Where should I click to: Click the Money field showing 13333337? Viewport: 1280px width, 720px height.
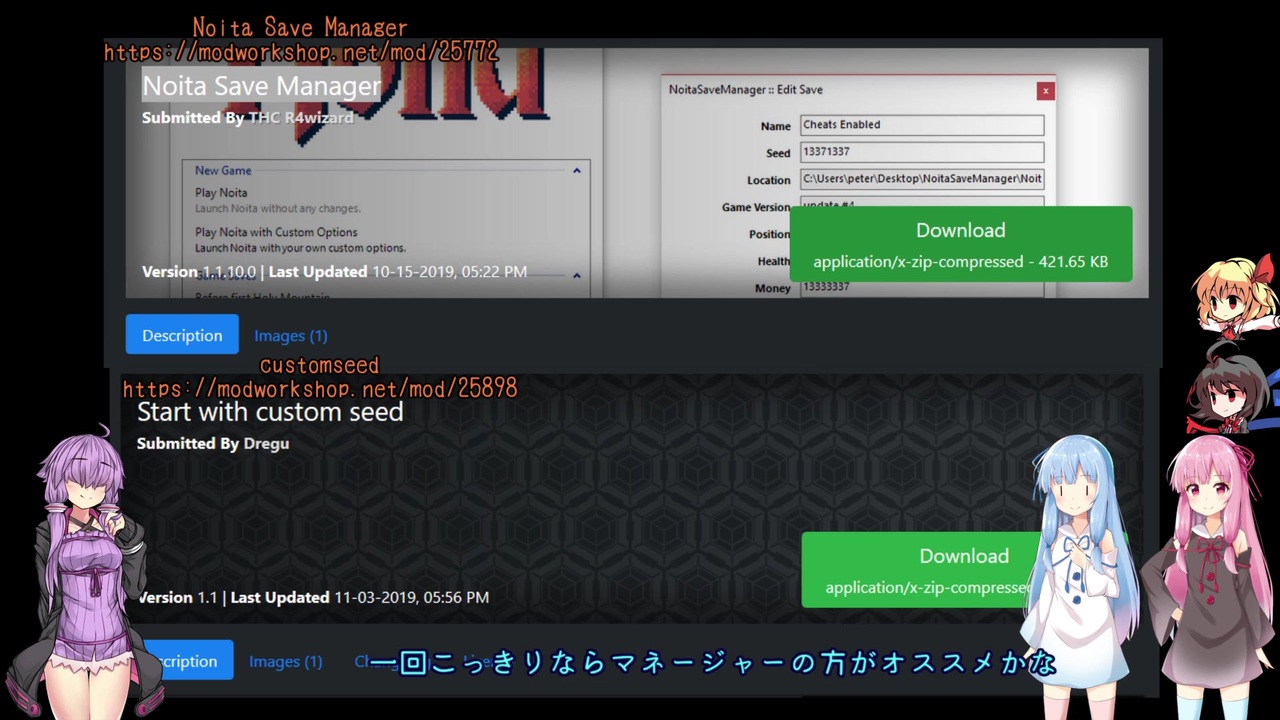pyautogui.click(x=922, y=288)
